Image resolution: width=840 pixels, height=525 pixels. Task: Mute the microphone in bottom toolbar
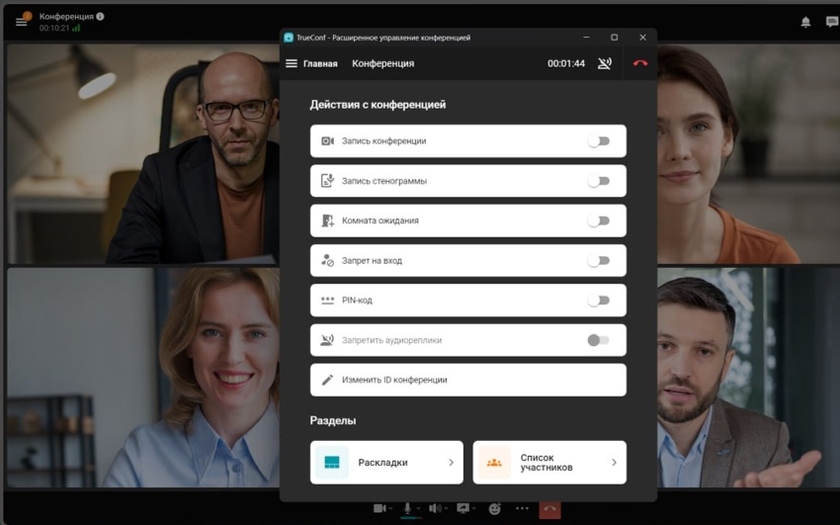[406, 509]
